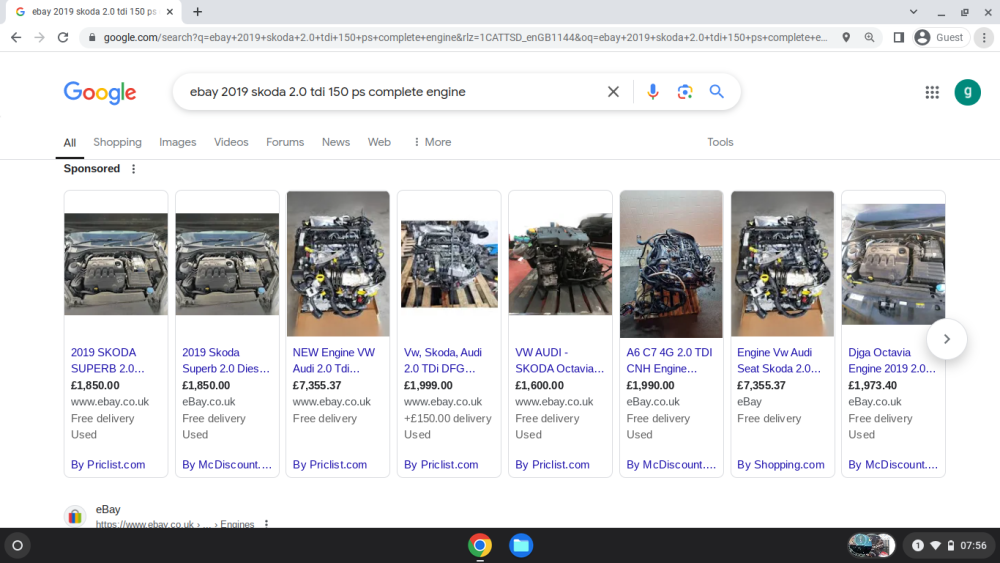1000x563 pixels.
Task: Open VW AUDI - SKODA Octavia listing
Action: [x=559, y=360]
